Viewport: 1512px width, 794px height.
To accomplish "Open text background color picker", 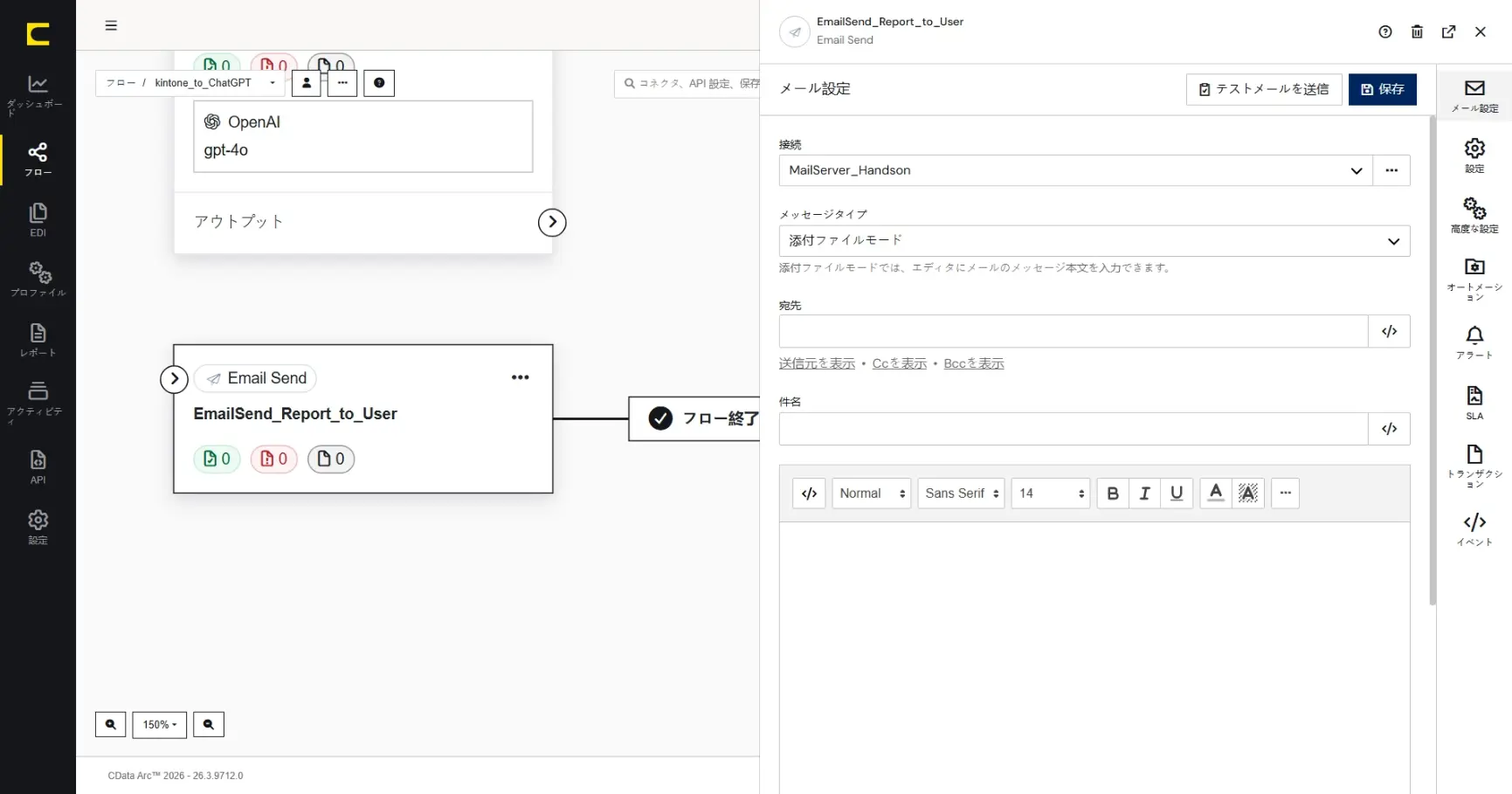I will tap(1248, 494).
